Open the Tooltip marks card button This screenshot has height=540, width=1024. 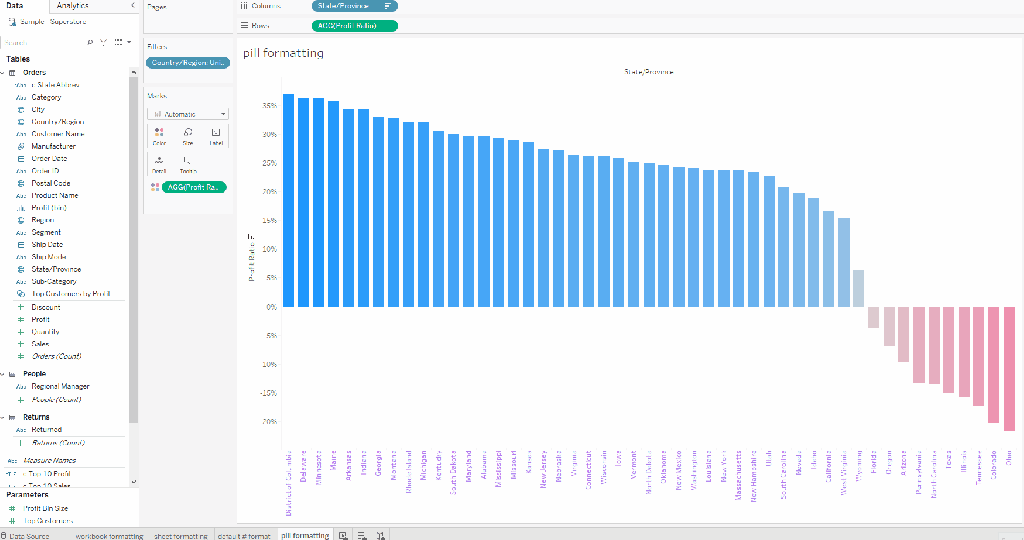(187, 164)
